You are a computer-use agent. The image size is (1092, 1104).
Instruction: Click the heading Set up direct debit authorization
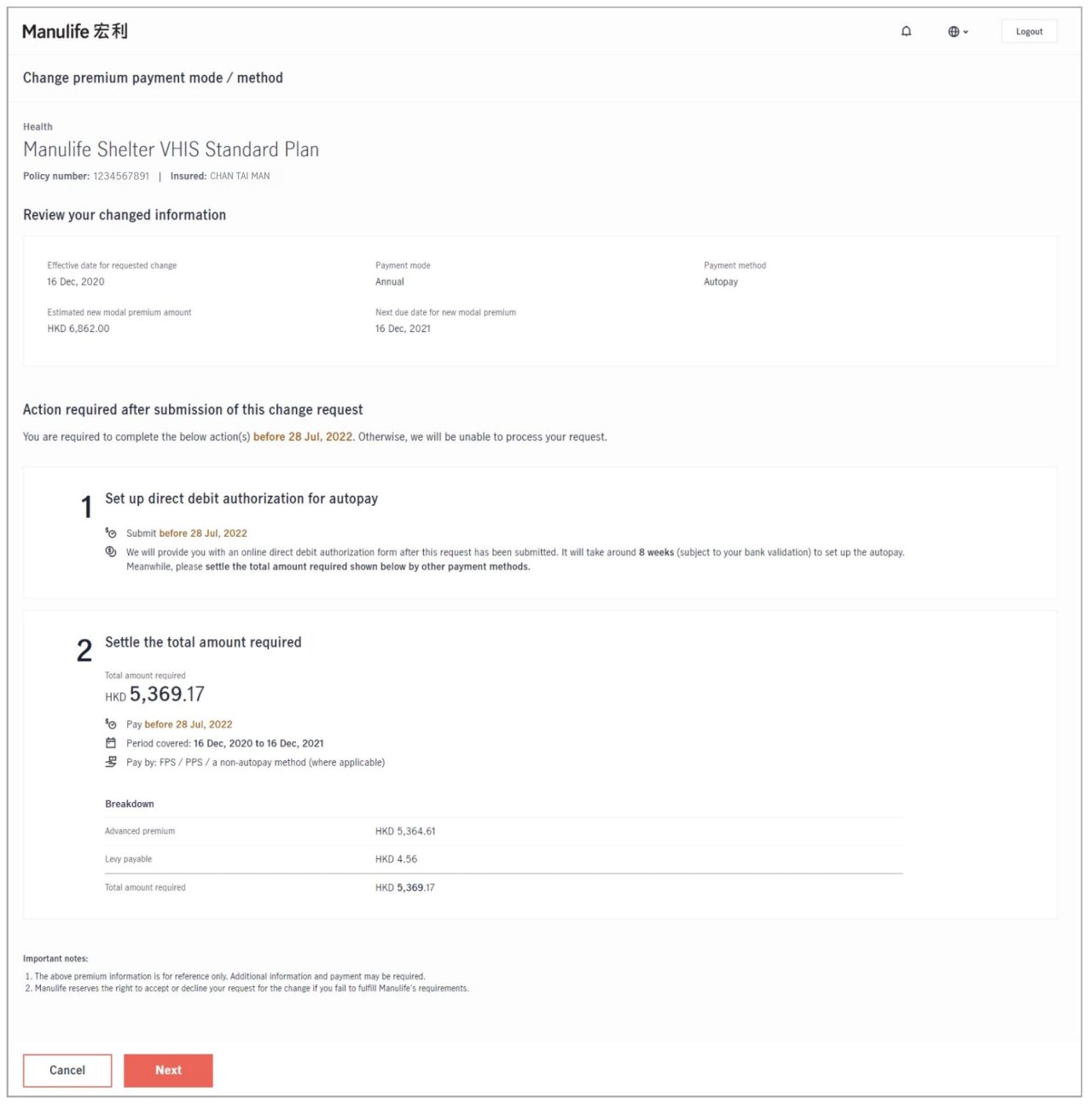click(241, 498)
